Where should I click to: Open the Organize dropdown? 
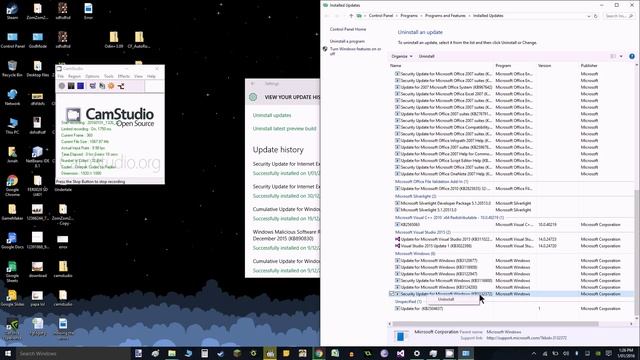(x=402, y=56)
